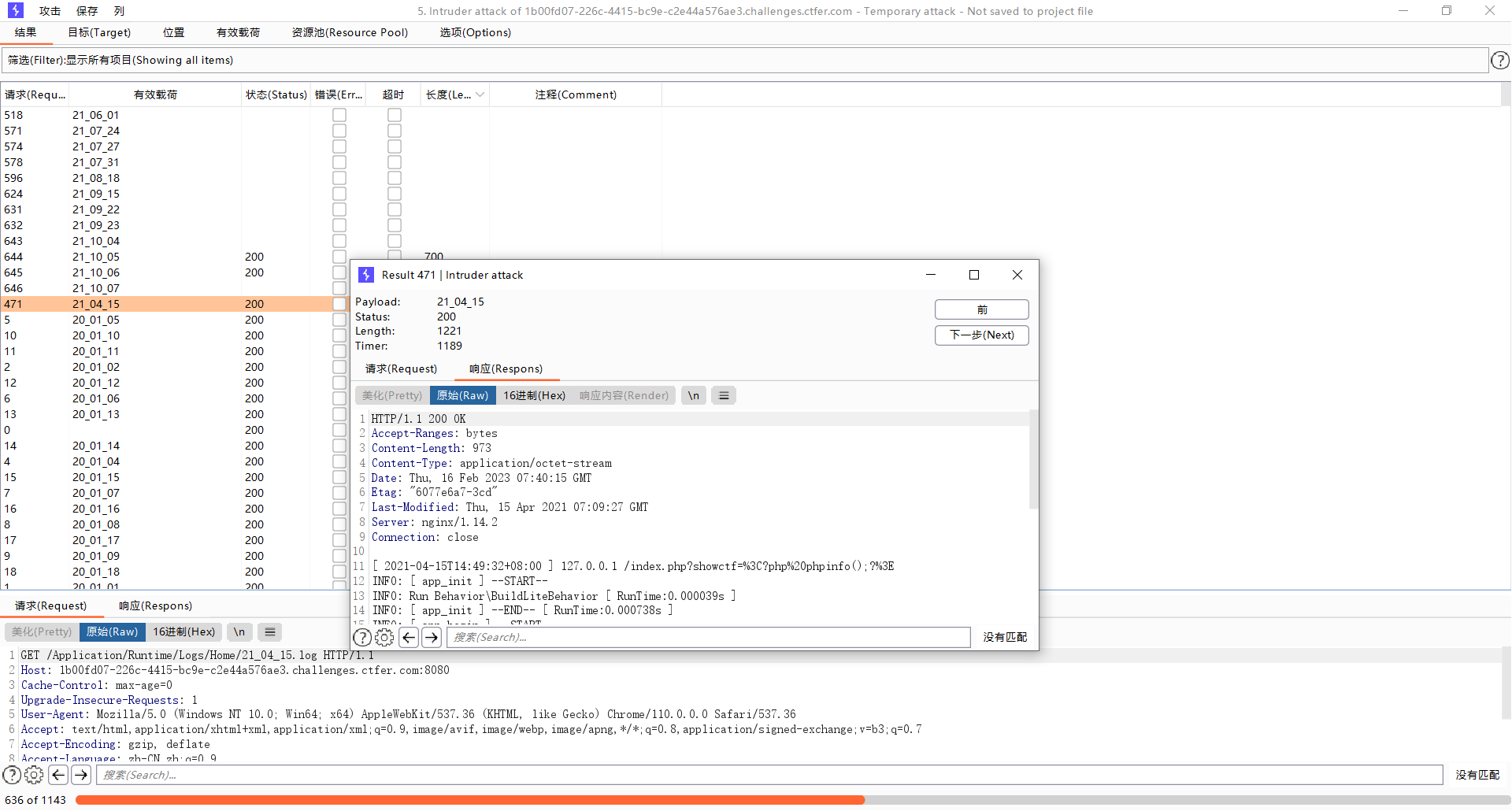Screen dimensions: 1512x811
Task: Click the main window bottom search field
Action: (x=769, y=775)
